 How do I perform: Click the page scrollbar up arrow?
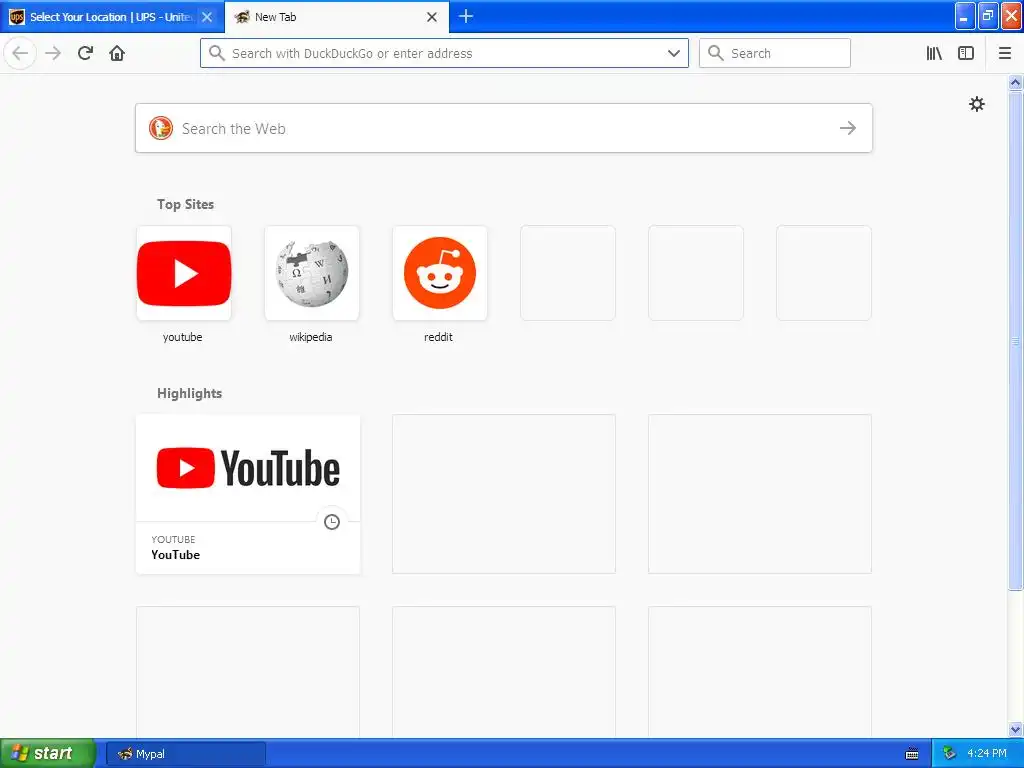click(1016, 82)
